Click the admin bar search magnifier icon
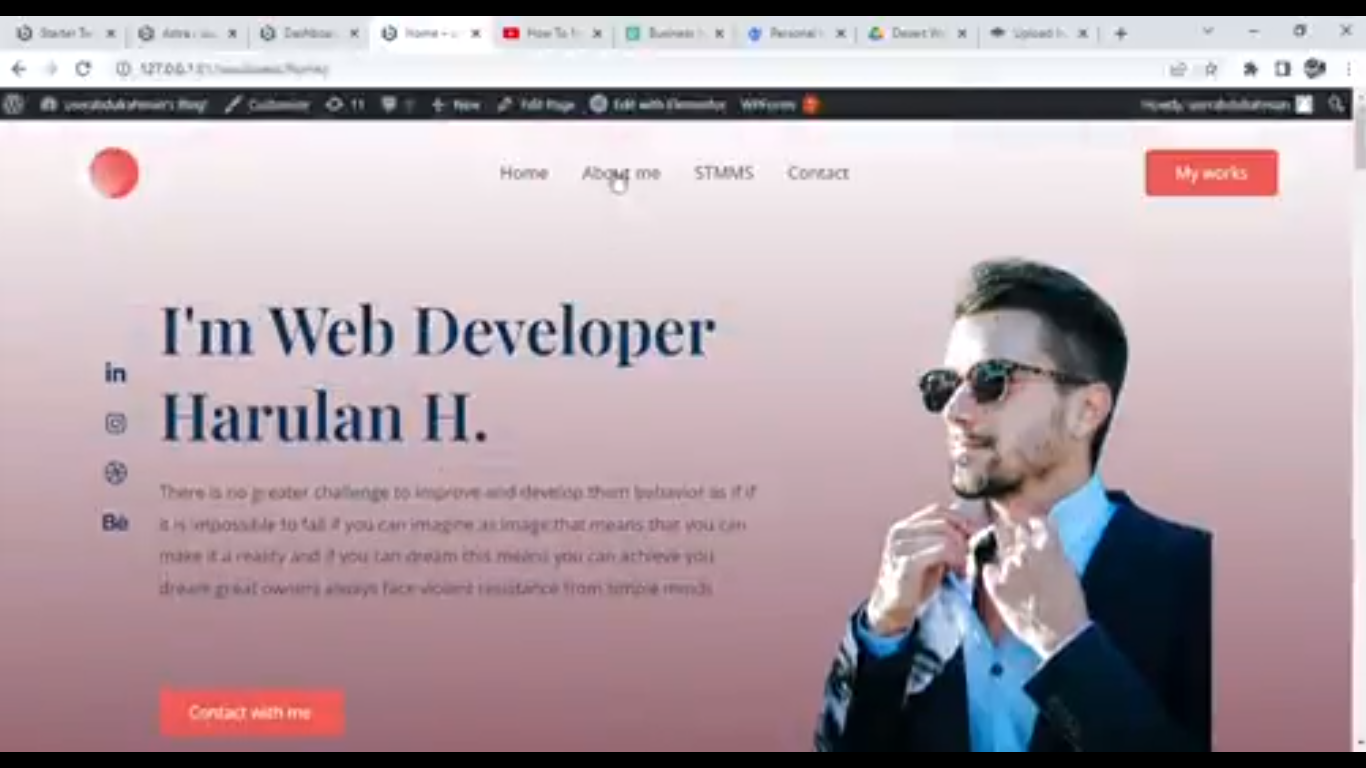Image resolution: width=1366 pixels, height=768 pixels. tap(1336, 104)
